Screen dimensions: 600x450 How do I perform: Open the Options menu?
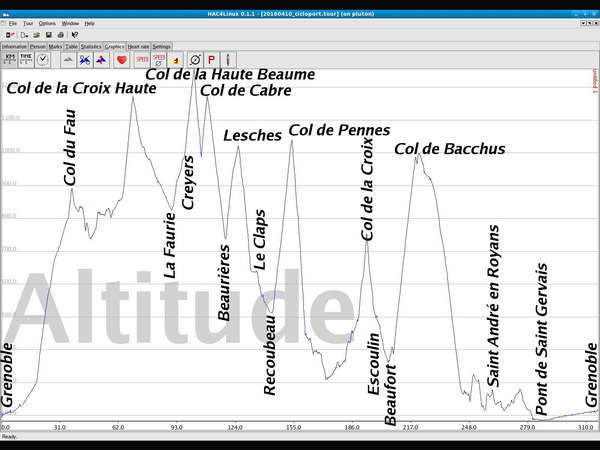pos(47,22)
